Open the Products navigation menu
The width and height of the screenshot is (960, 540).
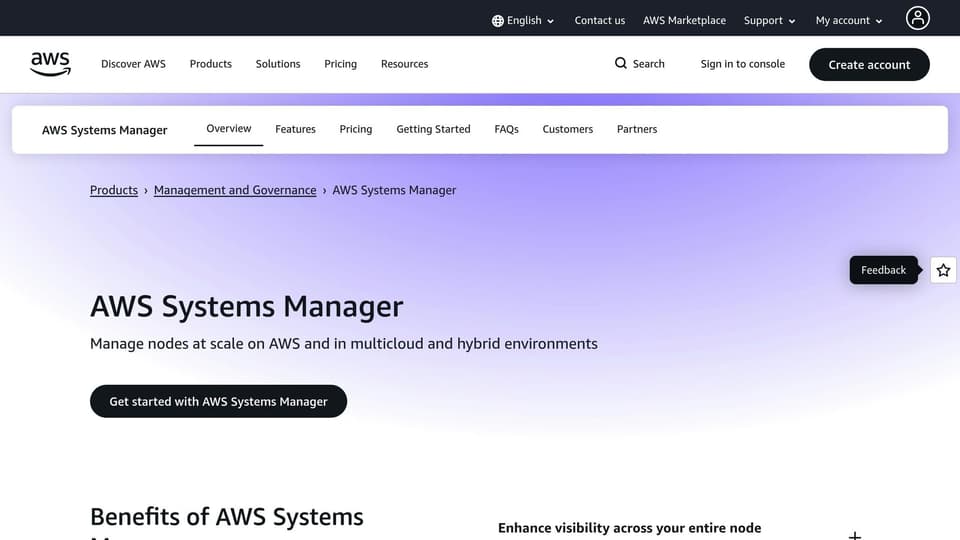[x=211, y=64]
